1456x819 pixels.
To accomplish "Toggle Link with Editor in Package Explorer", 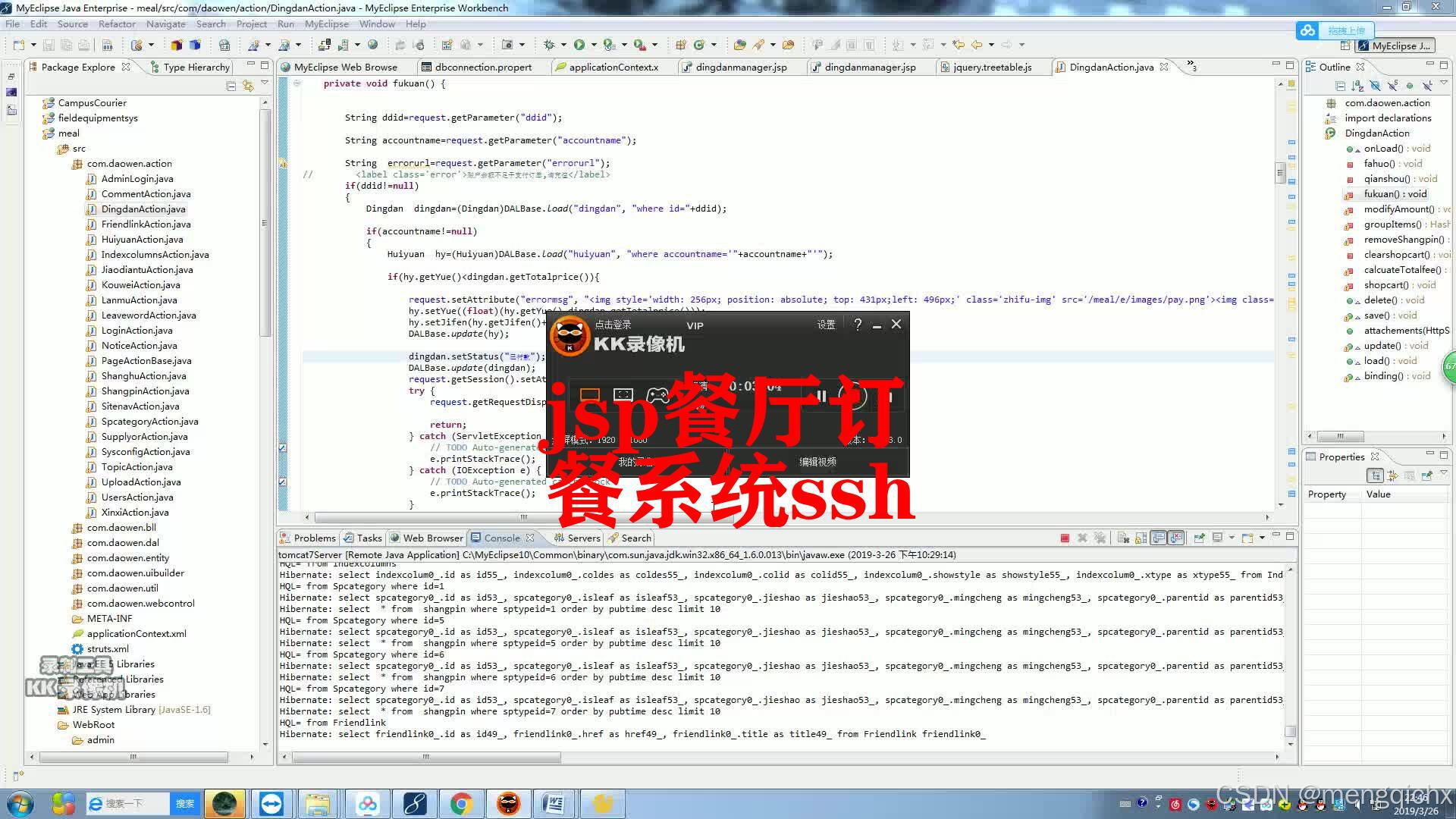I will (248, 86).
